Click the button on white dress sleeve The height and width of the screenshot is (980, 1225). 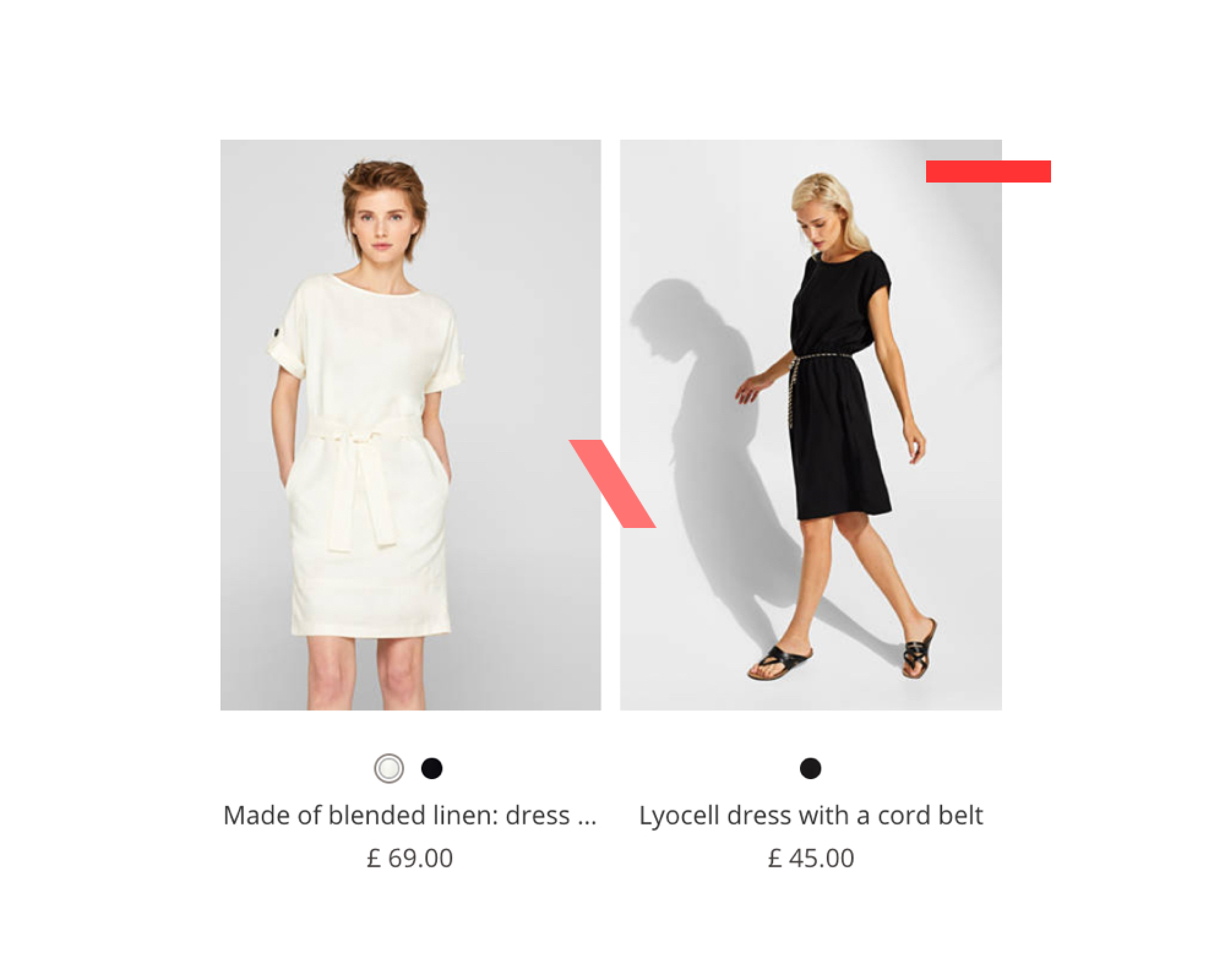(x=277, y=334)
